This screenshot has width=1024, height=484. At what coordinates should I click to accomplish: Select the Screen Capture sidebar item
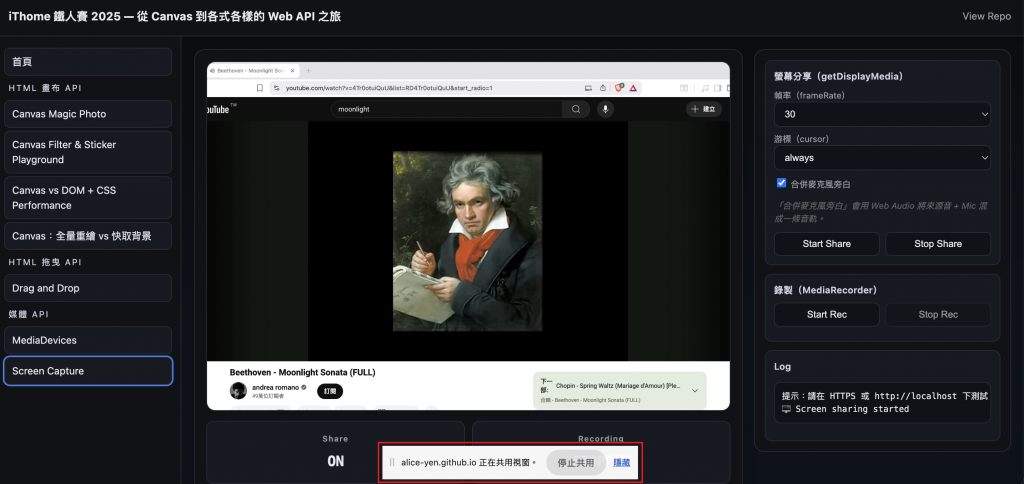pos(88,371)
